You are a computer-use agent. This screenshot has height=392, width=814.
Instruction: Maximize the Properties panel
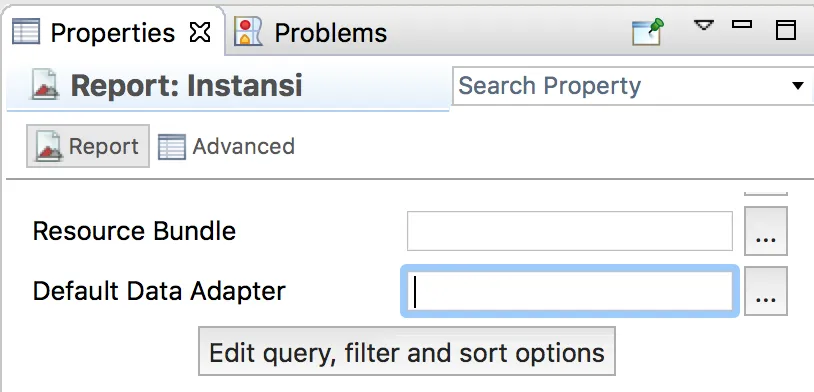pyautogui.click(x=785, y=30)
